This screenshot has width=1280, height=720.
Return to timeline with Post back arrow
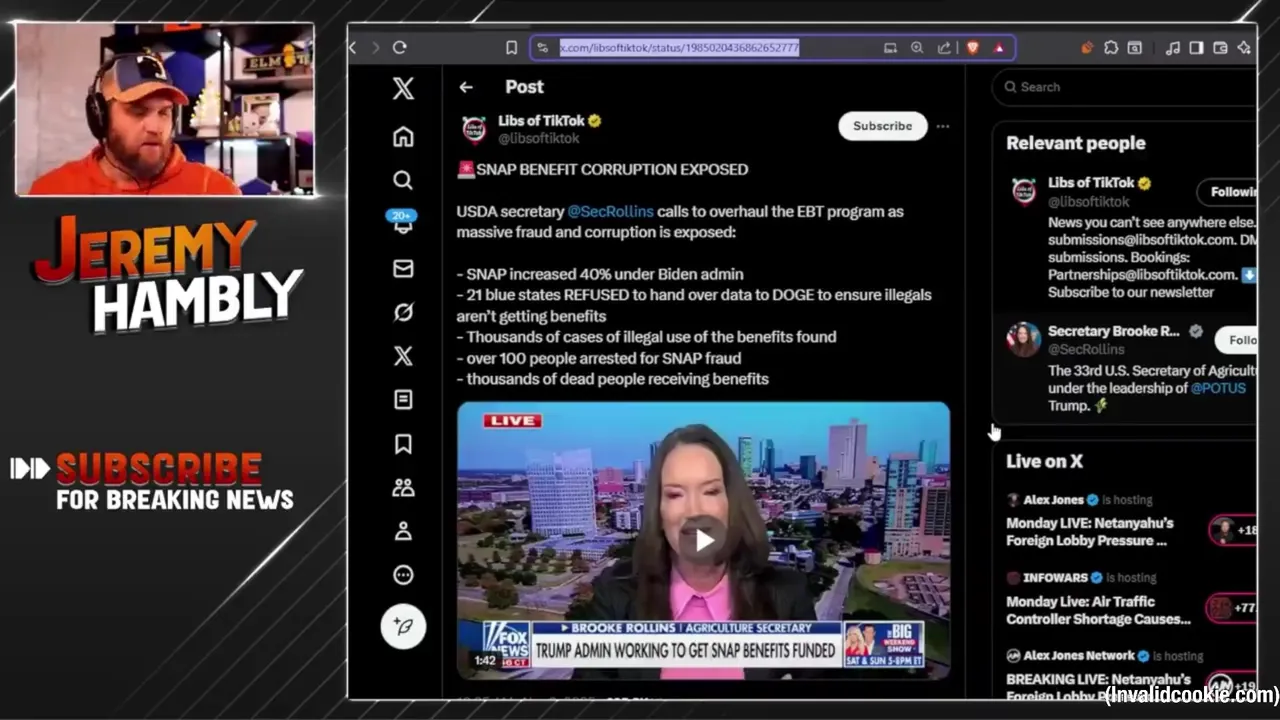pos(466,87)
